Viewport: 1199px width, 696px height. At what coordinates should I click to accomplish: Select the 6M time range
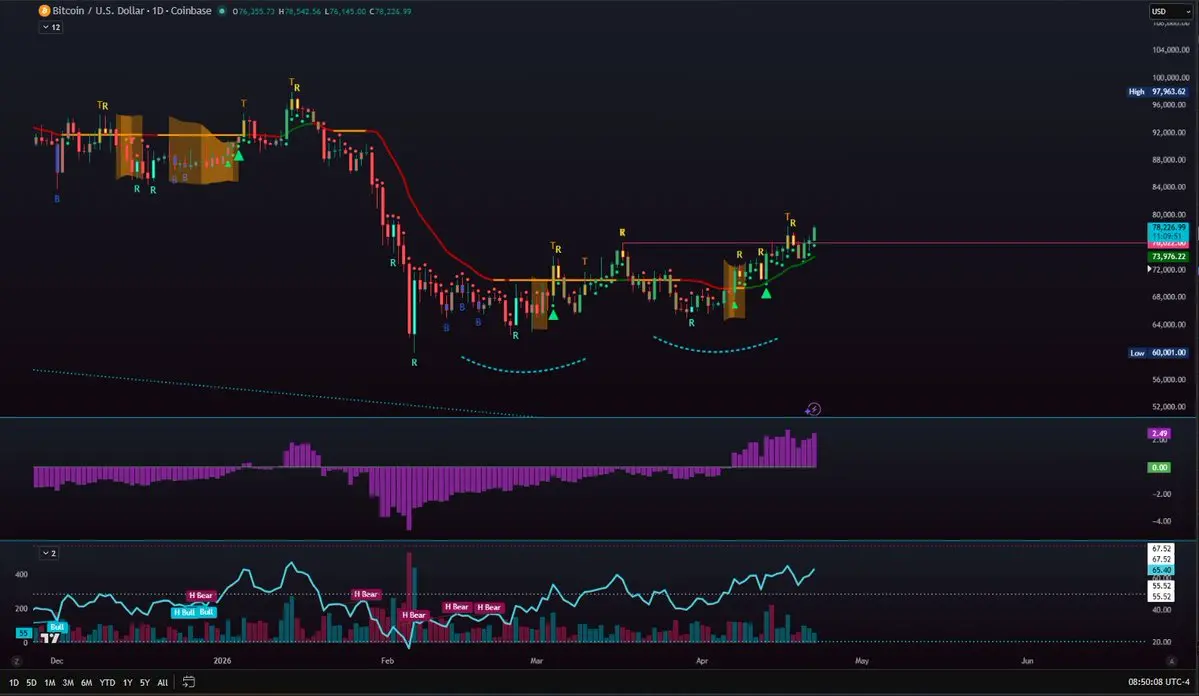86,682
